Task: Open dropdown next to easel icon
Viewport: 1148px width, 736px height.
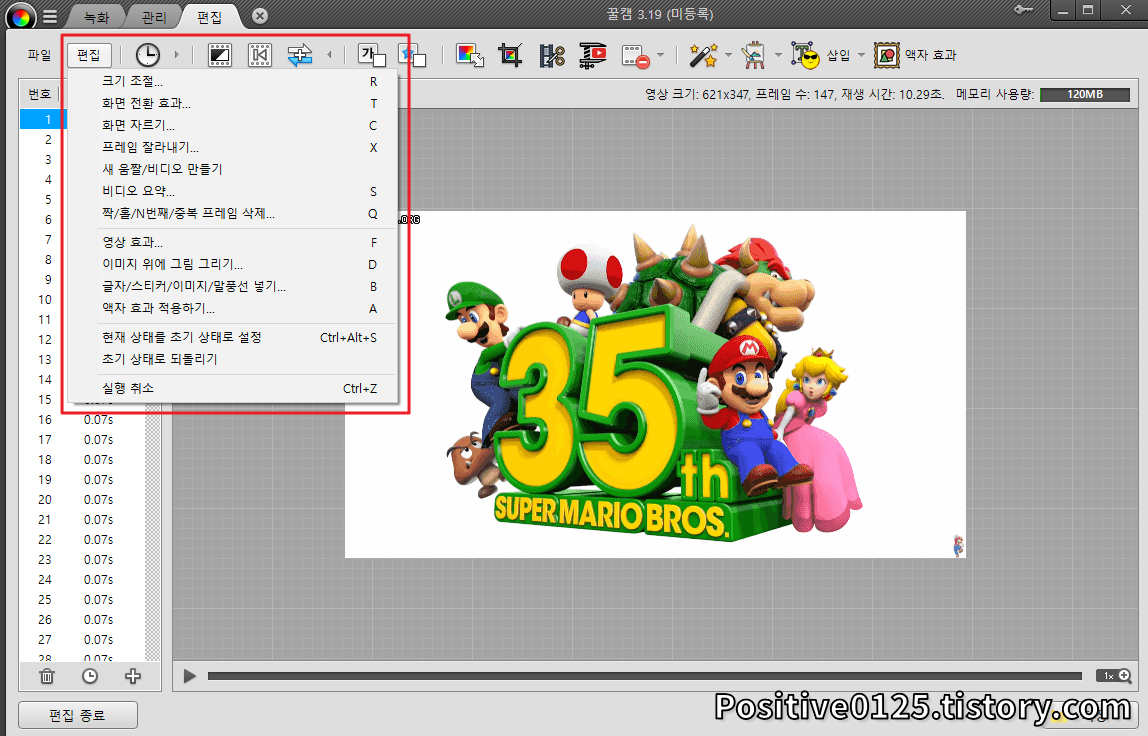Action: point(778,55)
